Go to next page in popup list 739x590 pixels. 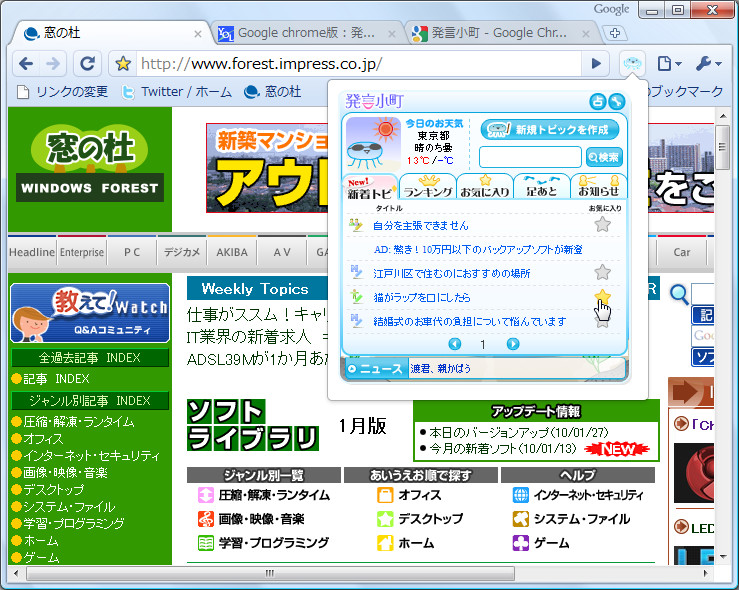(x=513, y=344)
